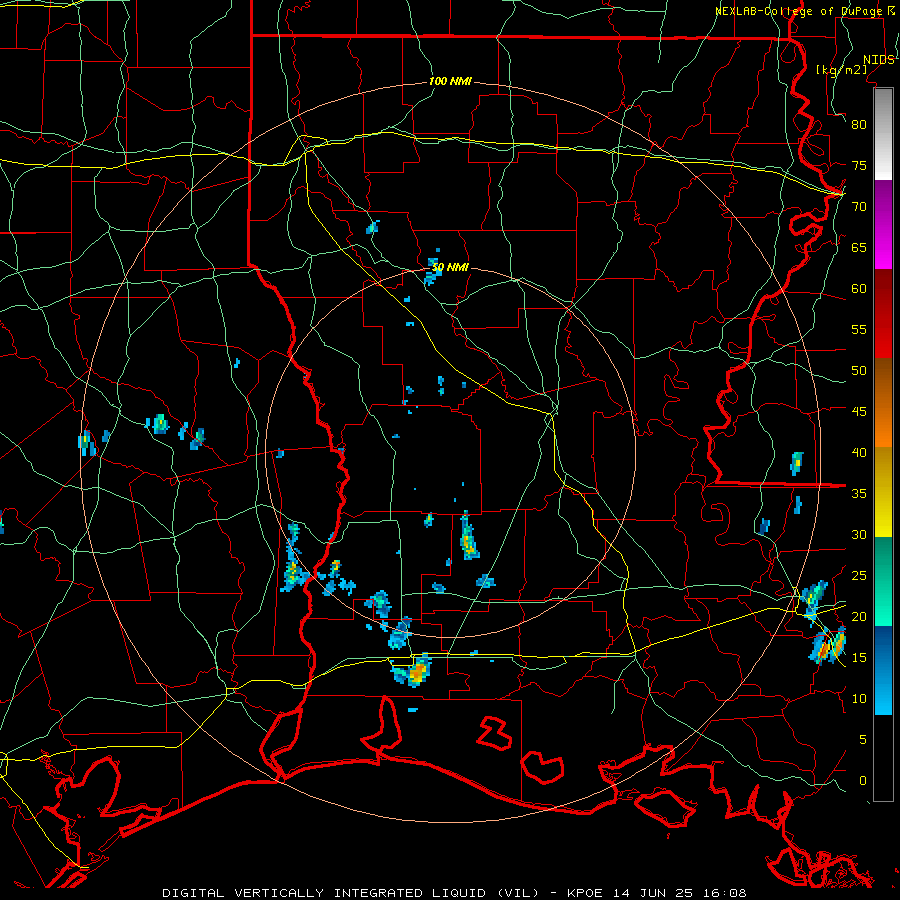Click the 75 value on the VIL scale

coord(859,165)
